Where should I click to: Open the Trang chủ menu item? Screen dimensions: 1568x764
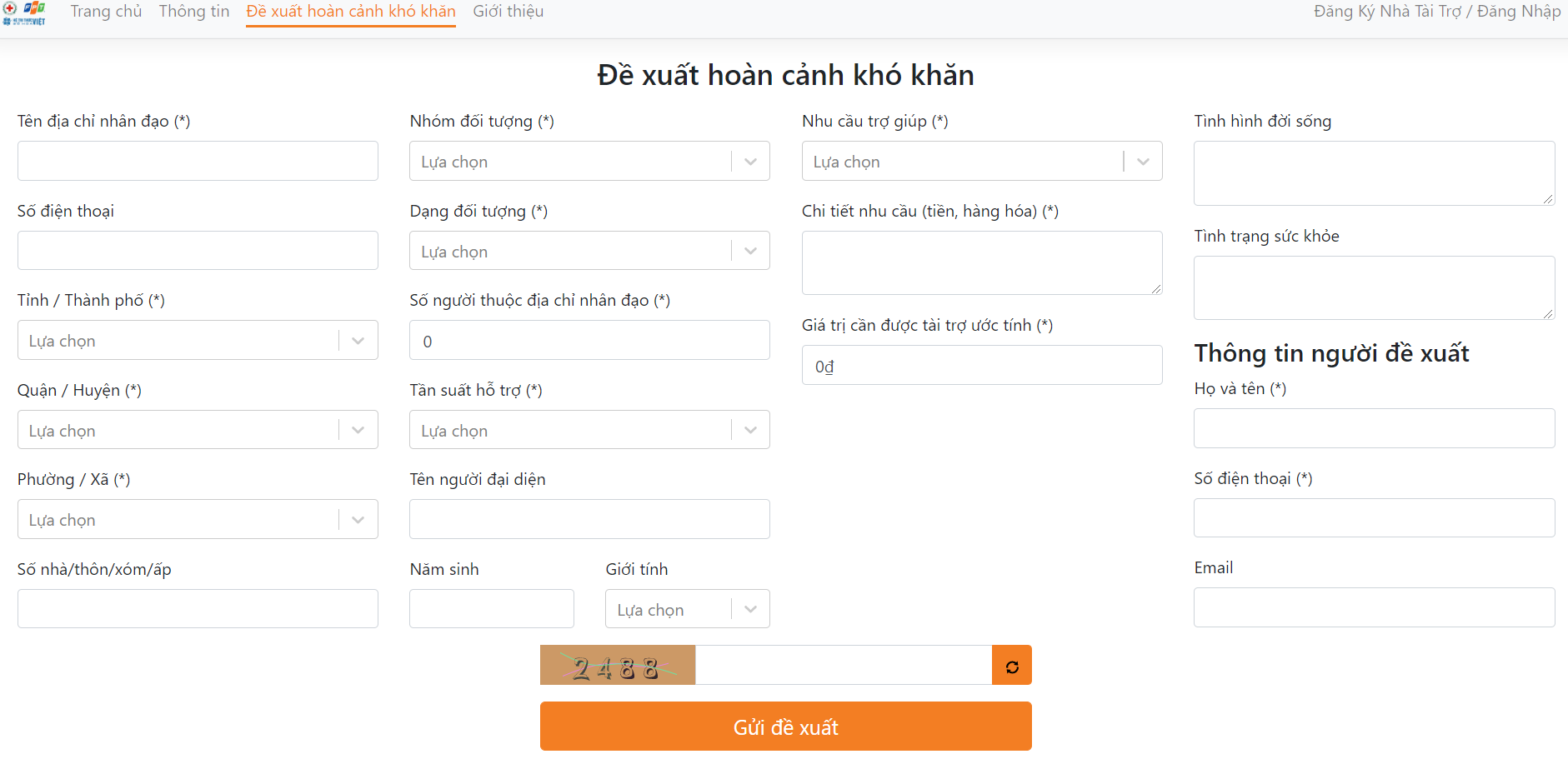tap(106, 12)
